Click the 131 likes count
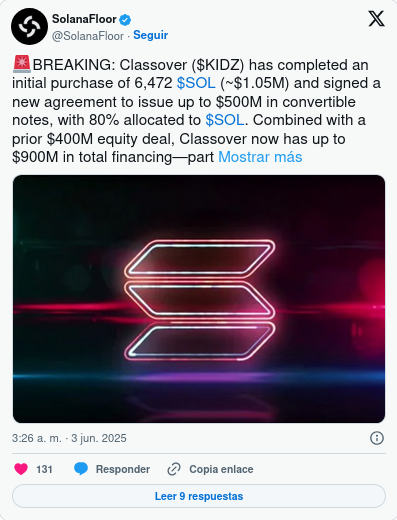 pyautogui.click(x=44, y=469)
